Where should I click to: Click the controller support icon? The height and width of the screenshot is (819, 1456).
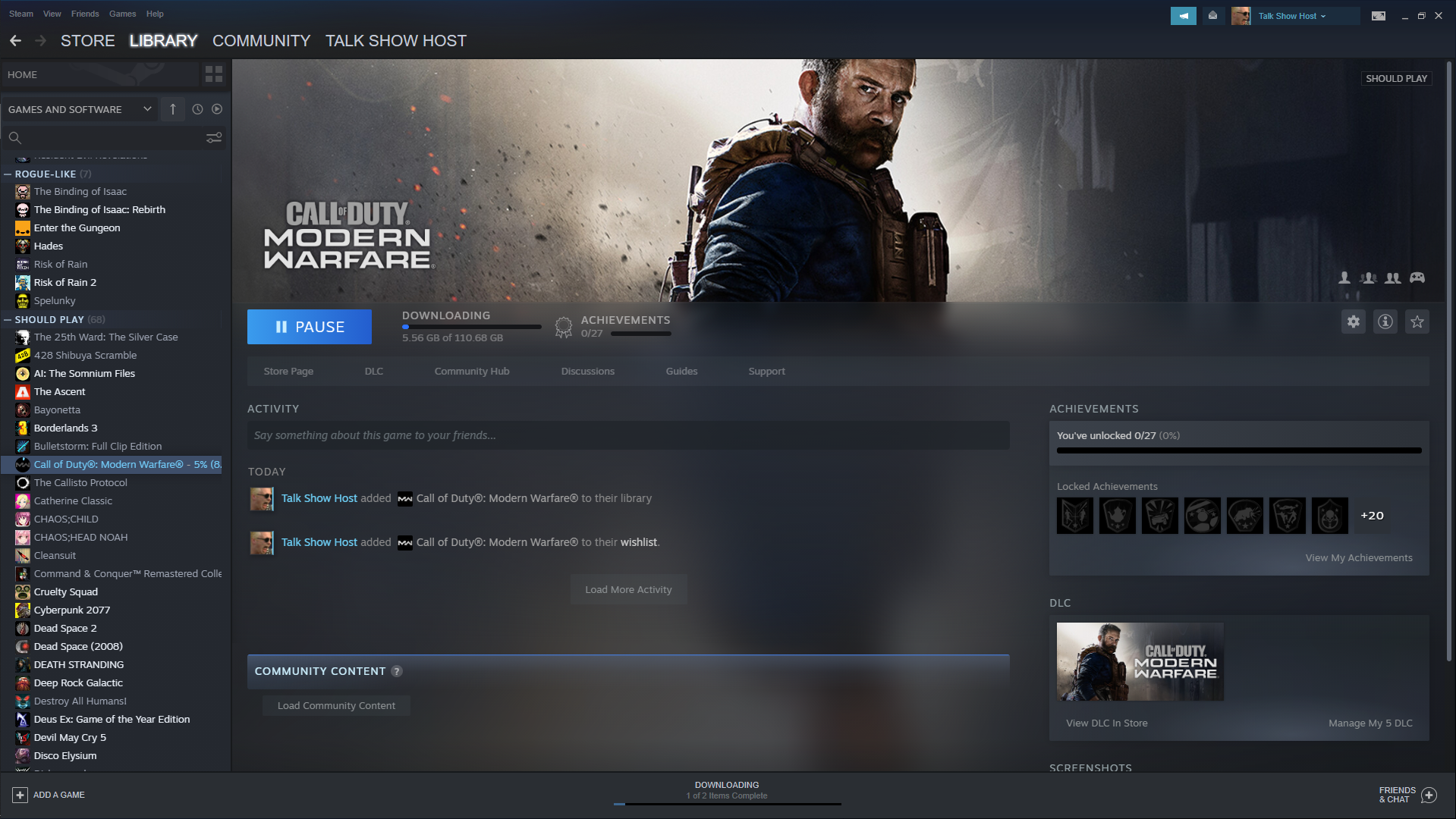1417,278
